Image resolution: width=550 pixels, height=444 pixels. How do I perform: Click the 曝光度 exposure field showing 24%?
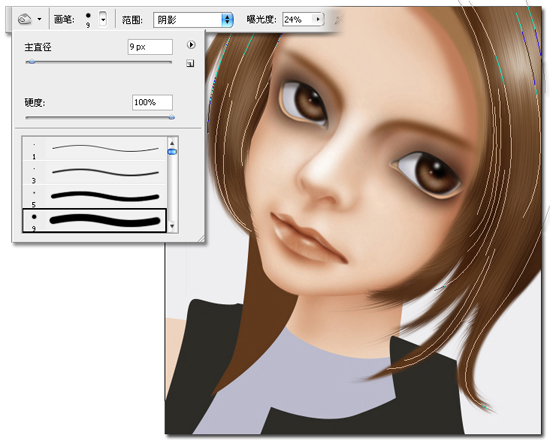point(298,19)
